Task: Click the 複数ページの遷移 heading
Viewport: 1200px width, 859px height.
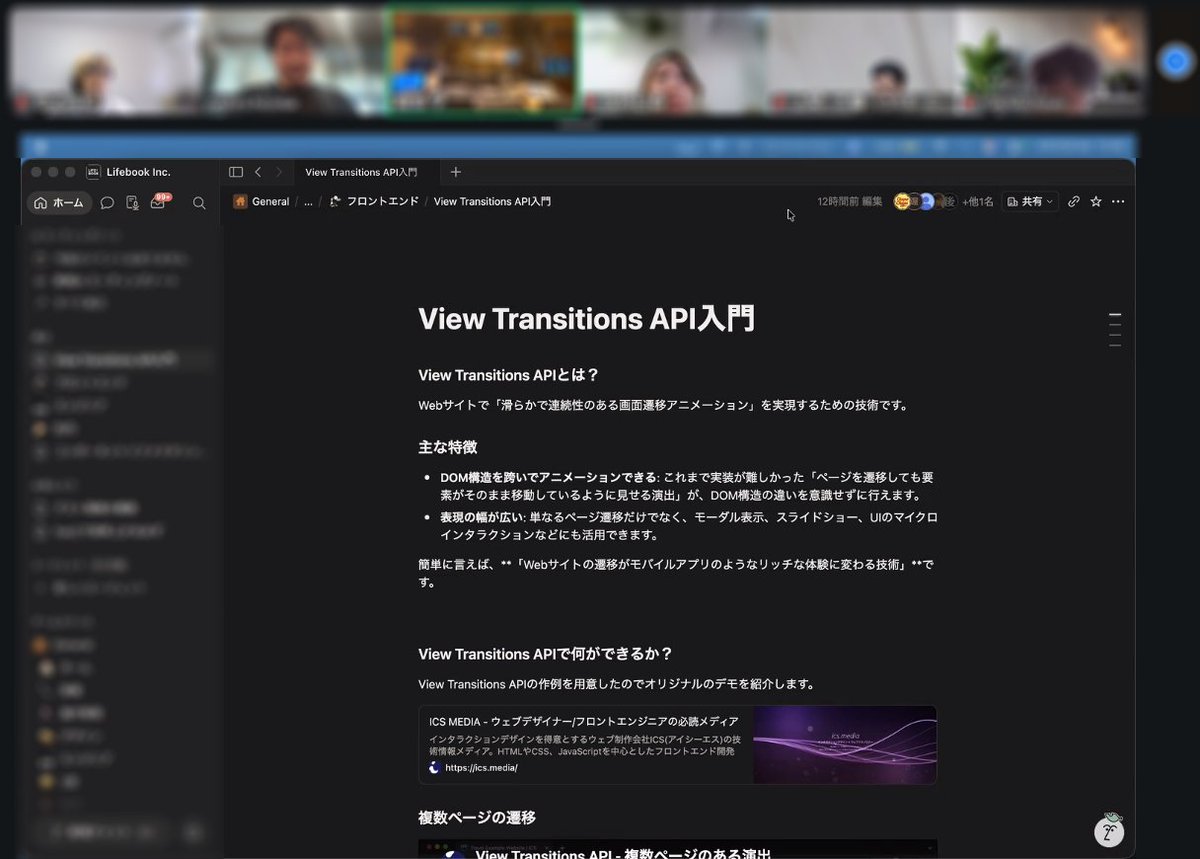Action: (477, 818)
